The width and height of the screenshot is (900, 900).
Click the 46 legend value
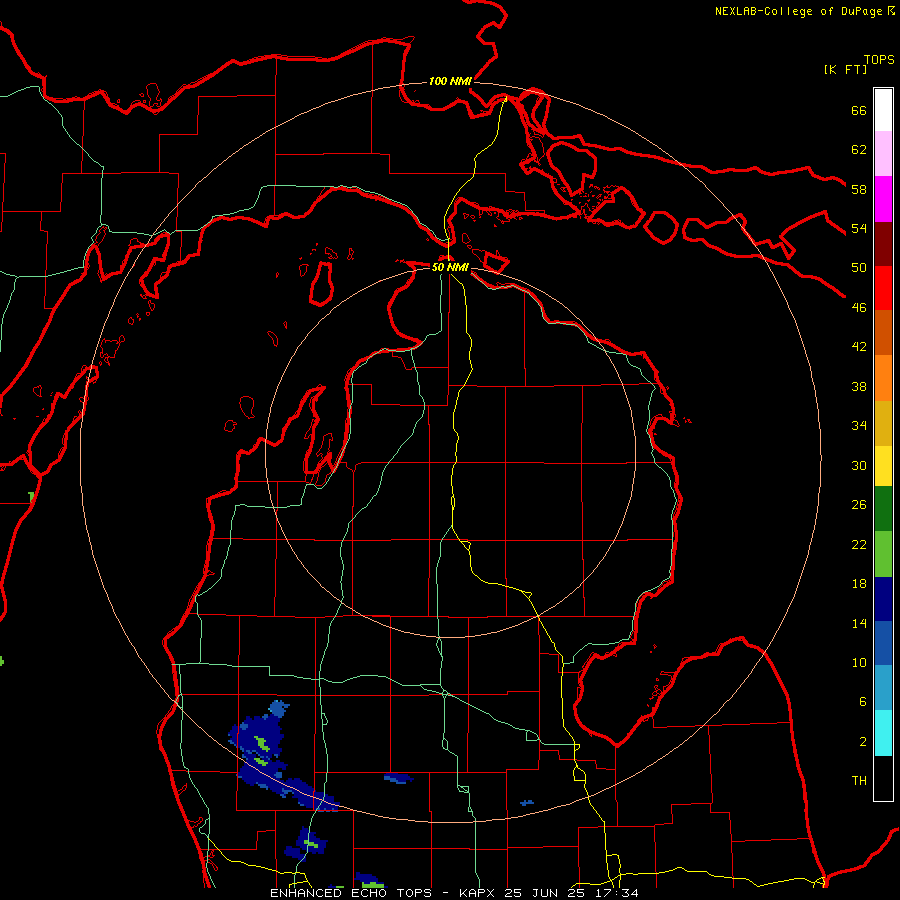point(859,308)
